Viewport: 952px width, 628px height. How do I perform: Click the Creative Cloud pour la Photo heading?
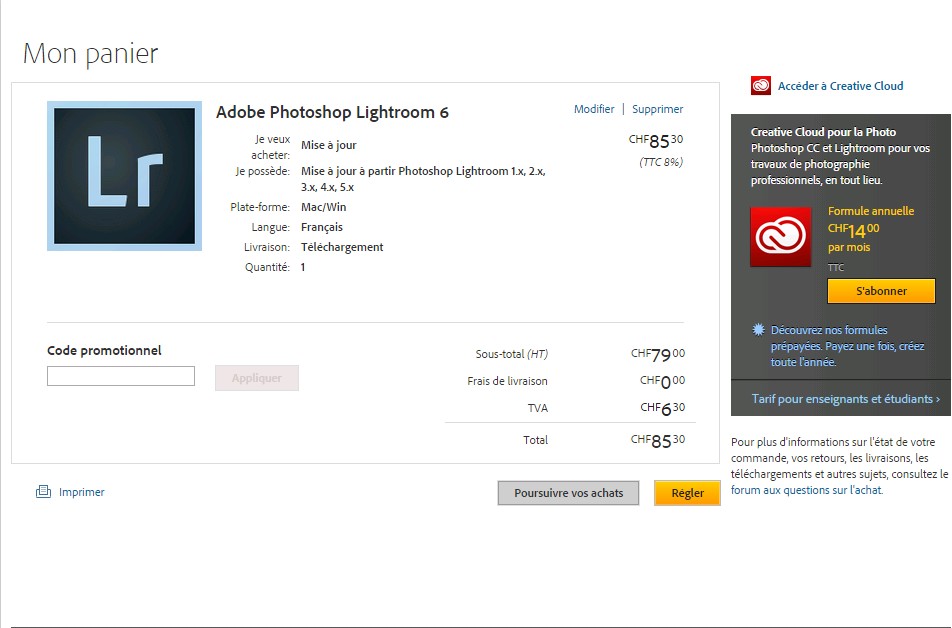click(x=823, y=132)
